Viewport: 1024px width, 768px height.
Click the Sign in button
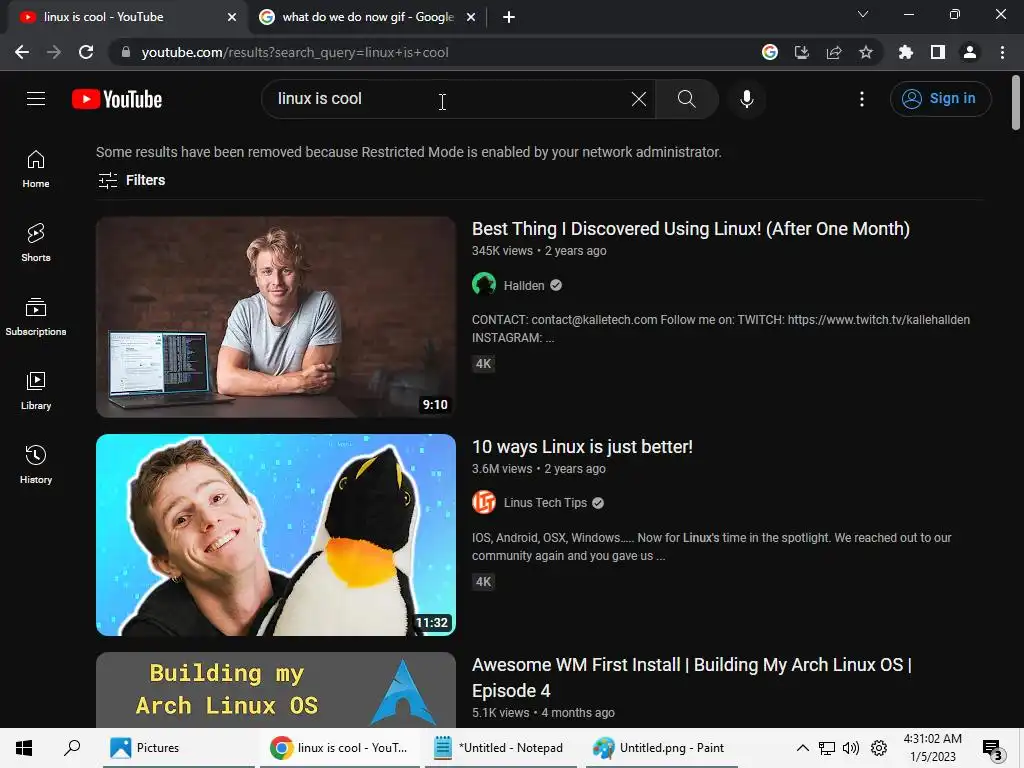point(940,99)
